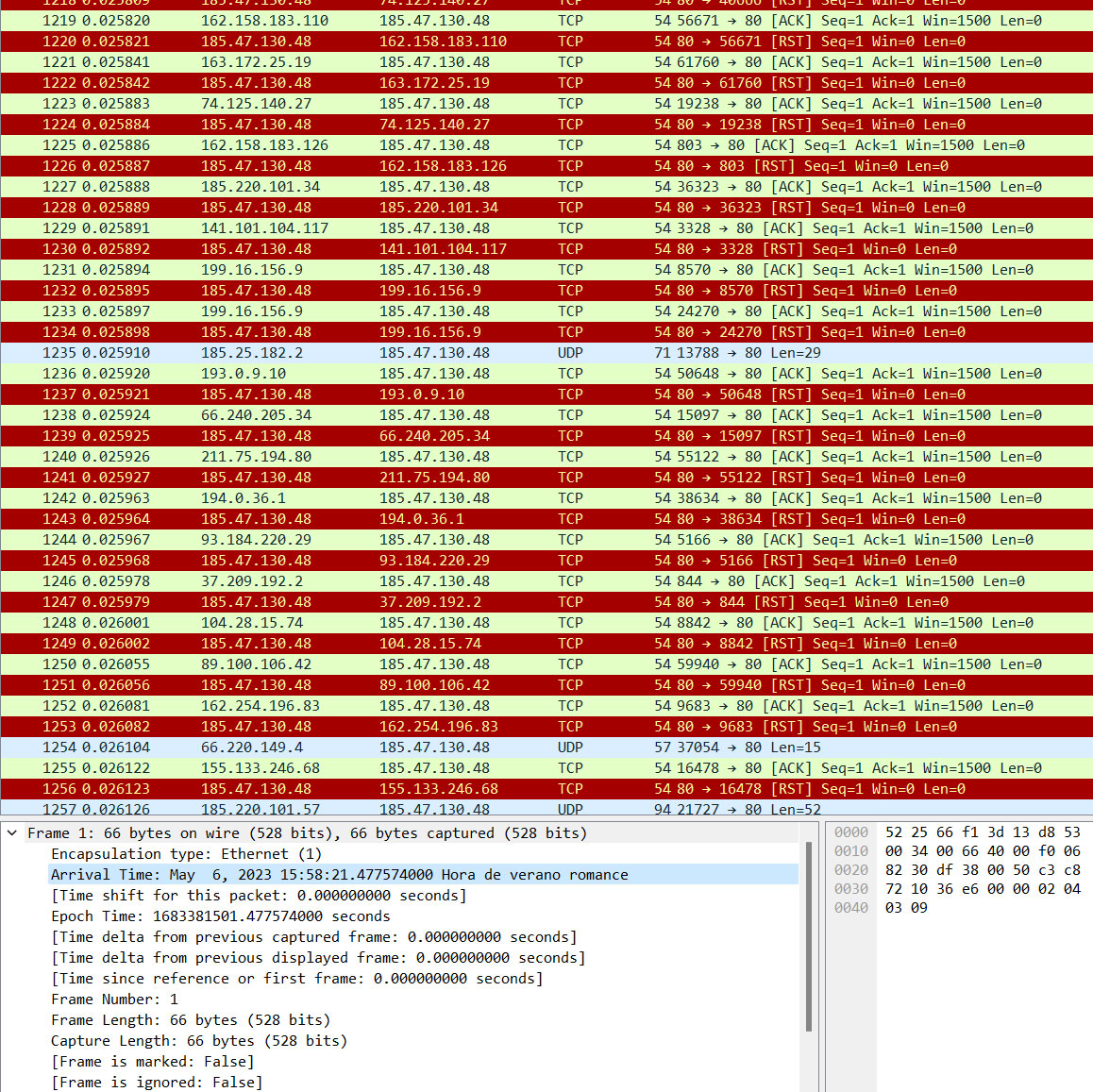The width and height of the screenshot is (1093, 1092).
Task: Click the Frame is marked: False line
Action: click(x=153, y=1062)
